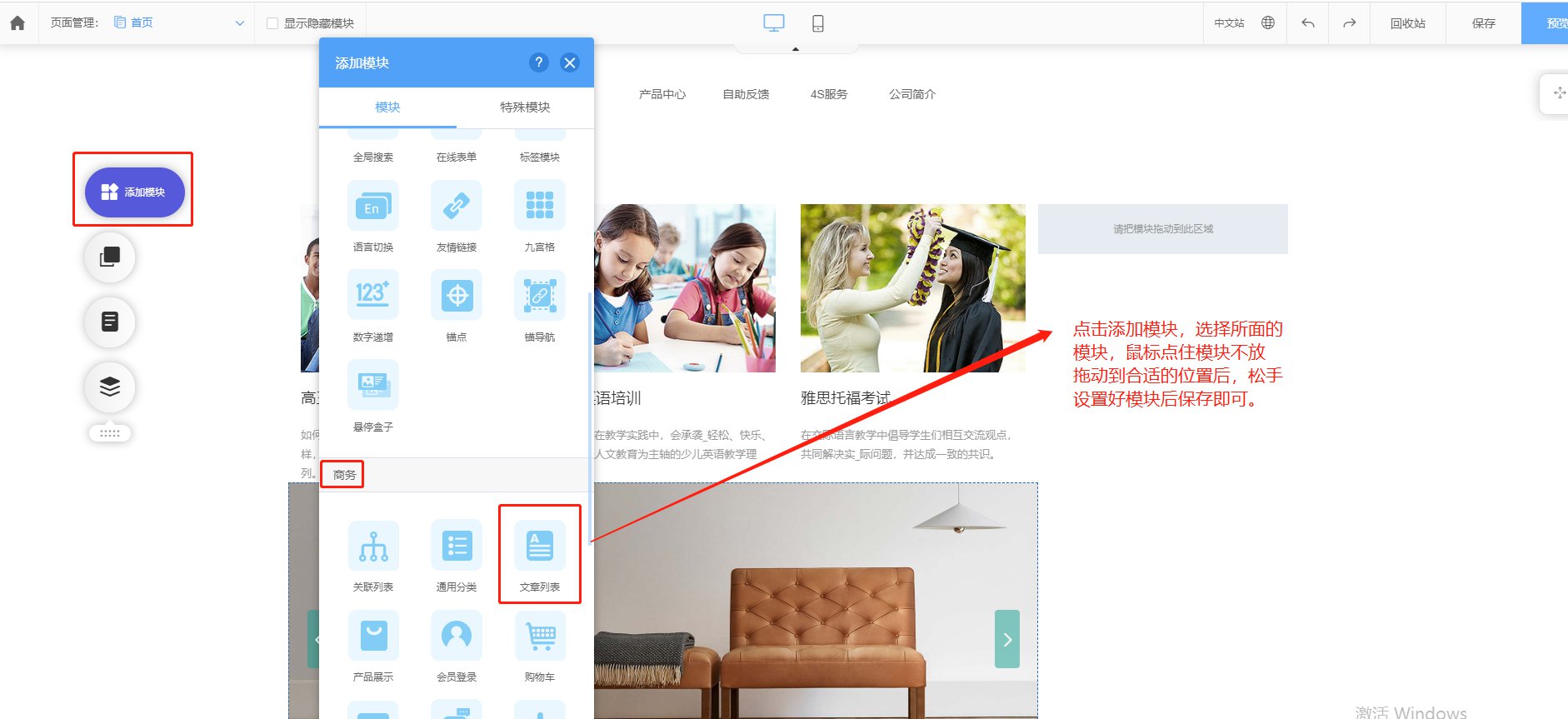The image size is (1568, 719).
Task: Pick the 数字递增 module icon
Action: click(x=372, y=295)
